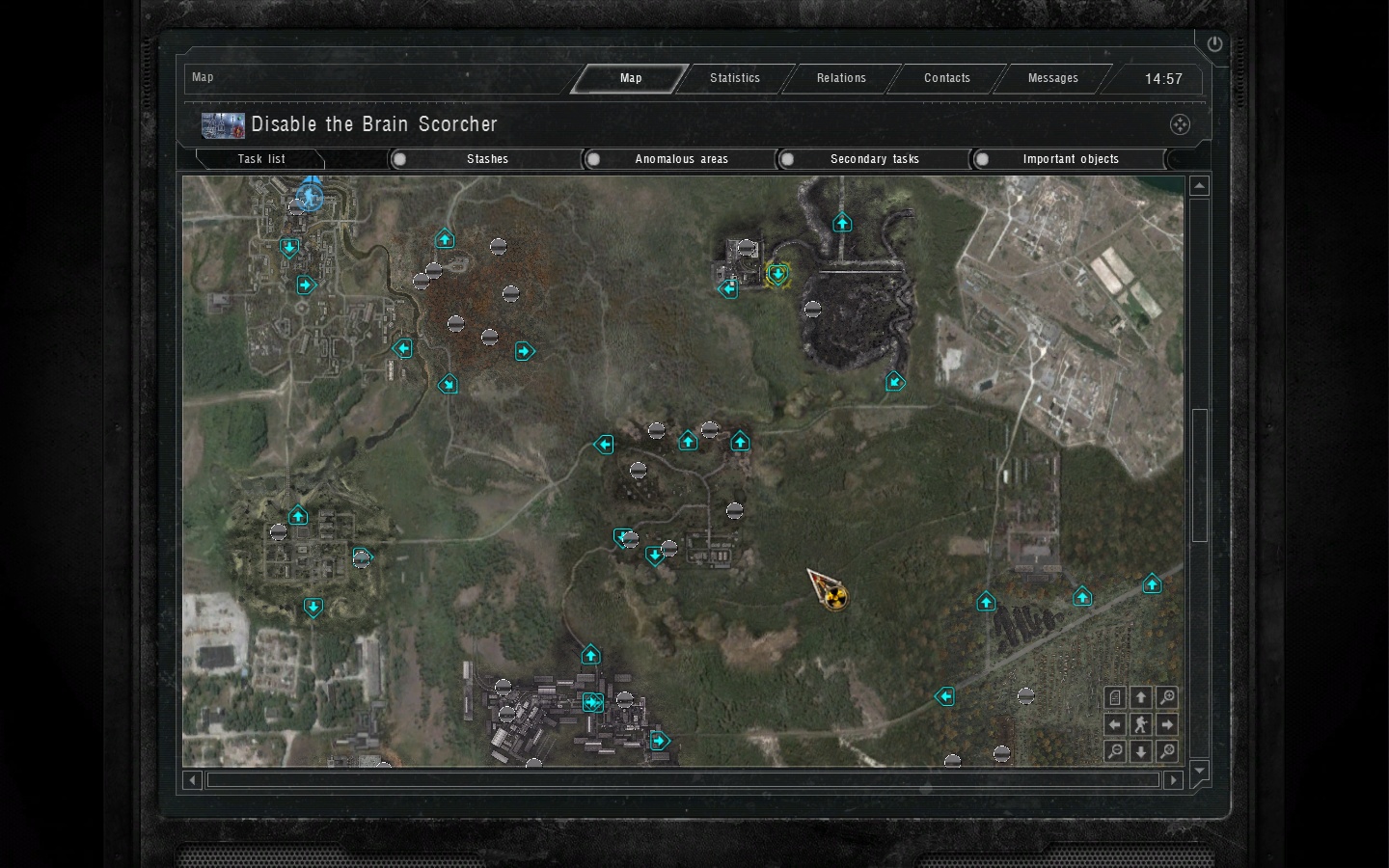Click the power icon to close PDA
Viewport: 1389px width, 868px height.
pyautogui.click(x=1214, y=44)
